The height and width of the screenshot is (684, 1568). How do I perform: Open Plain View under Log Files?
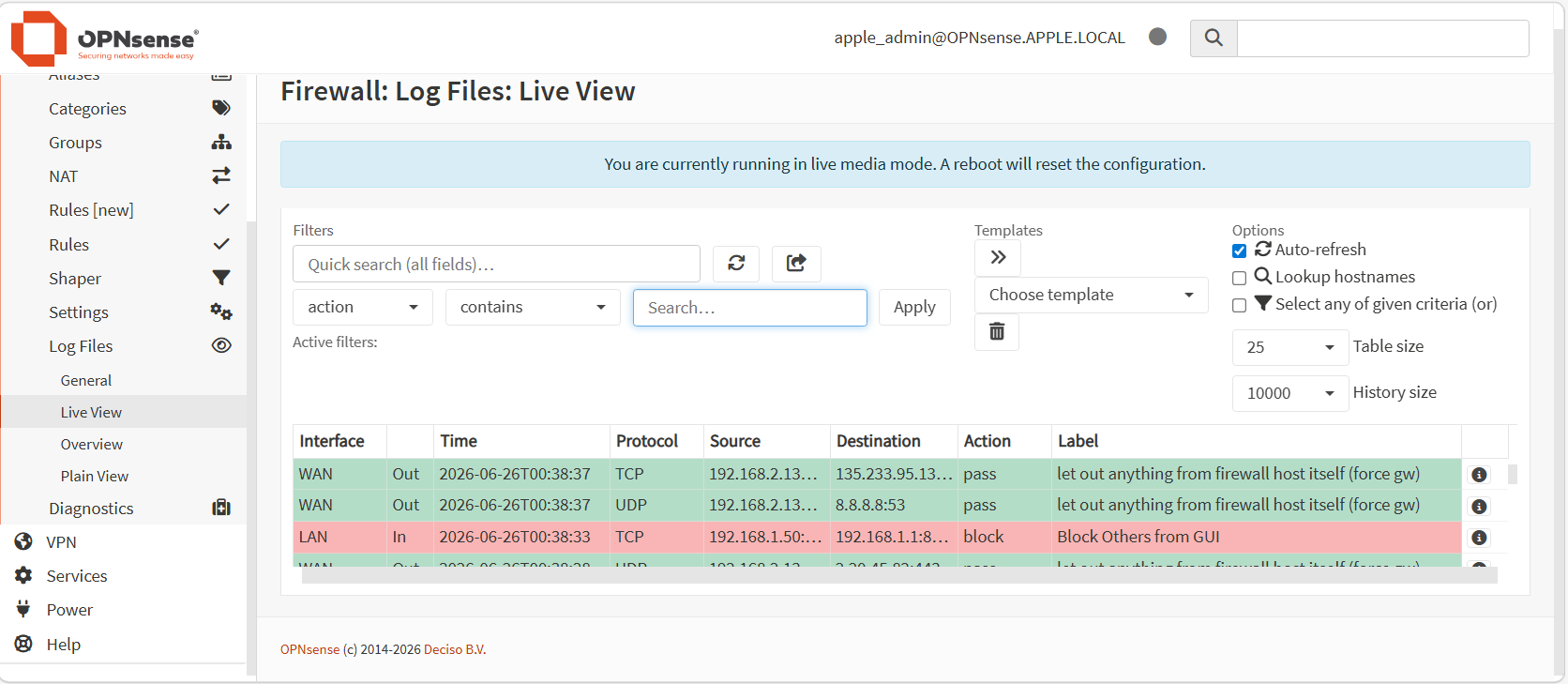(95, 477)
